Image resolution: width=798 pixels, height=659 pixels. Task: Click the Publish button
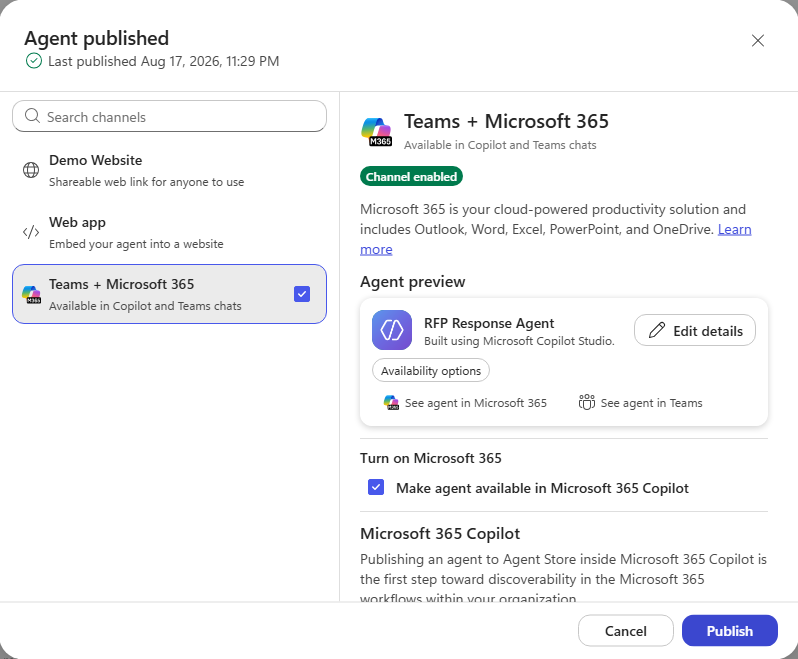point(729,631)
